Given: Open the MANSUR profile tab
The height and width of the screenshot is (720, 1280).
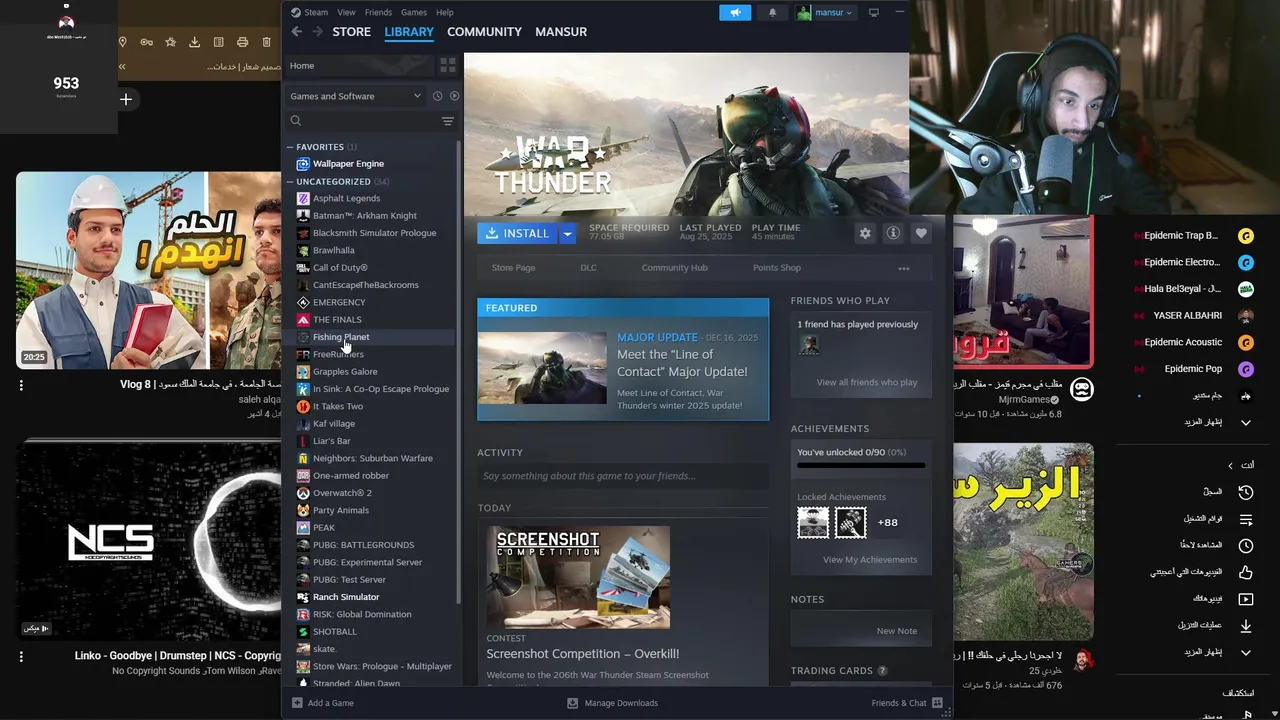Looking at the screenshot, I should point(561,32).
